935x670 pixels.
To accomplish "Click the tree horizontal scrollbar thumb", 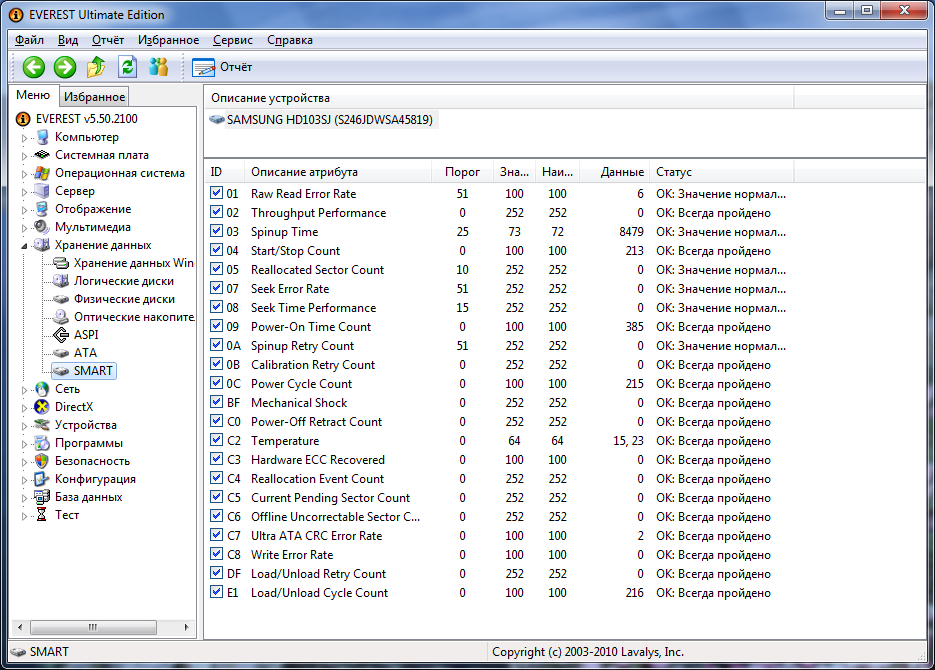I will [x=94, y=627].
